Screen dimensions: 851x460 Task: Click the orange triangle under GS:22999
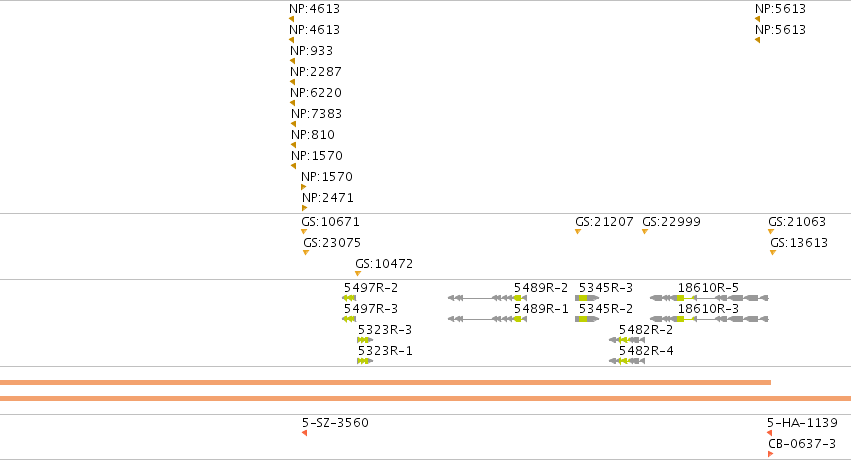[x=645, y=232]
